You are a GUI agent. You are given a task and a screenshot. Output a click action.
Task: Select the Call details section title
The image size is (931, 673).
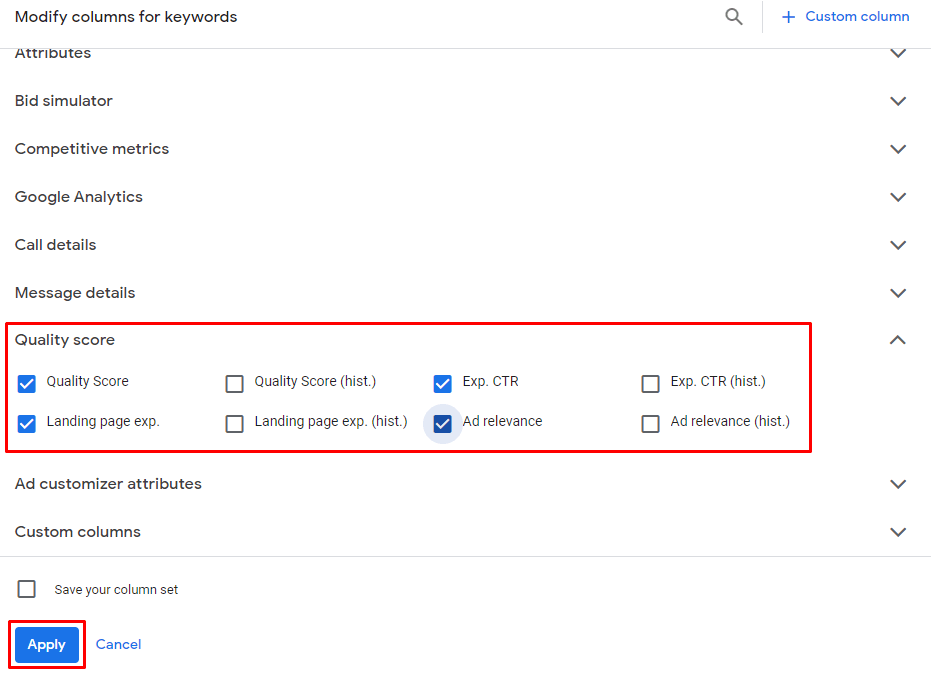55,245
